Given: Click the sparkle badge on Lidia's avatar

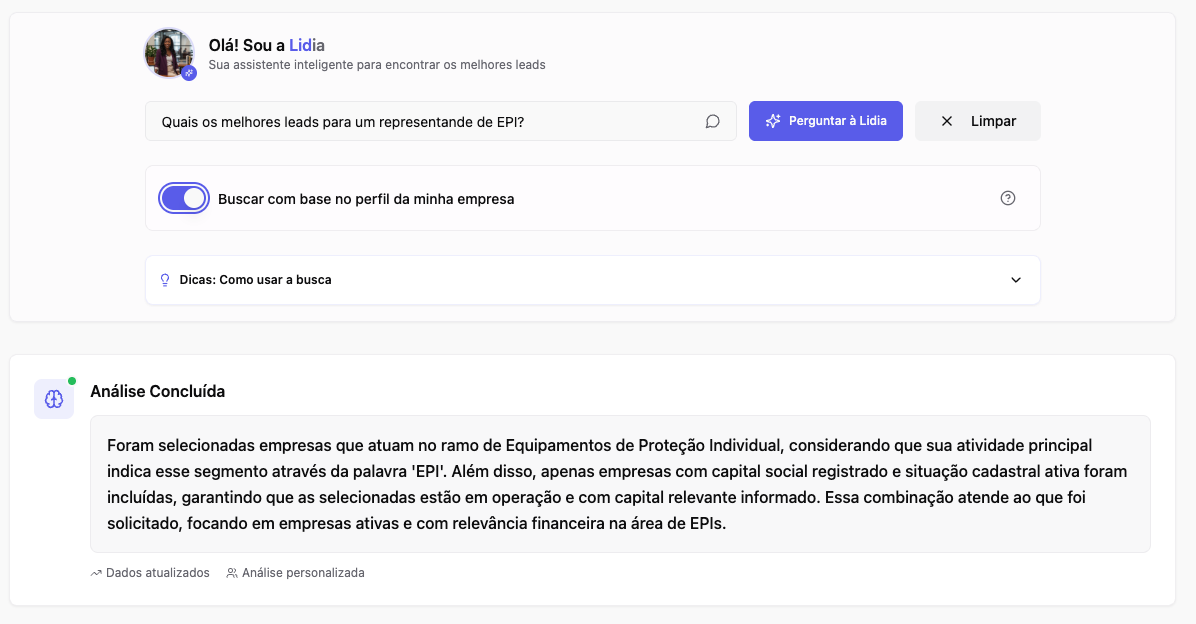Looking at the screenshot, I should click(189, 72).
